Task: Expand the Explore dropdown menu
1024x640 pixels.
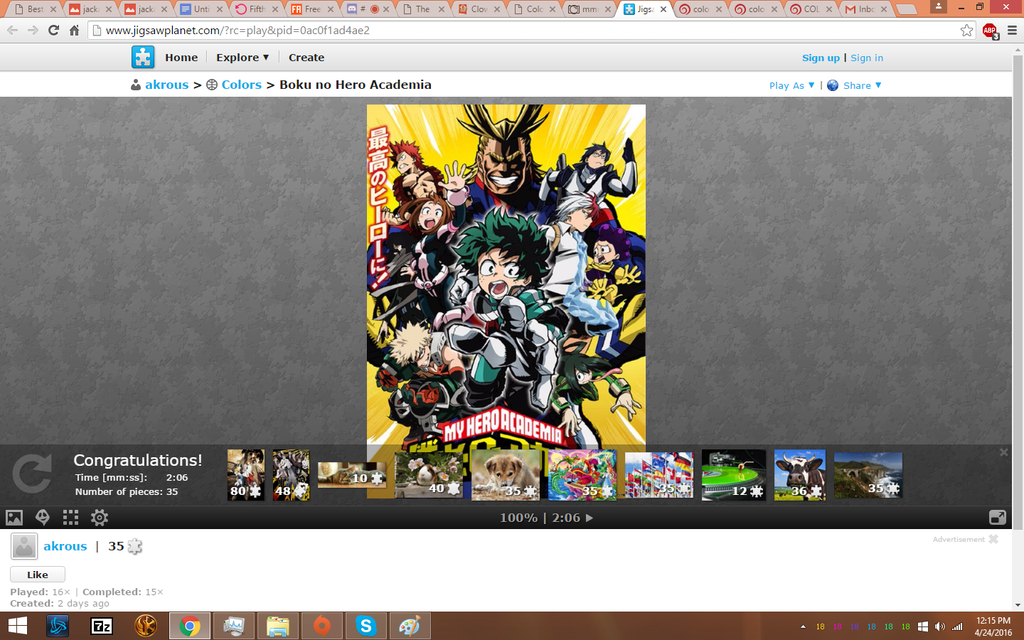Action: (x=242, y=57)
